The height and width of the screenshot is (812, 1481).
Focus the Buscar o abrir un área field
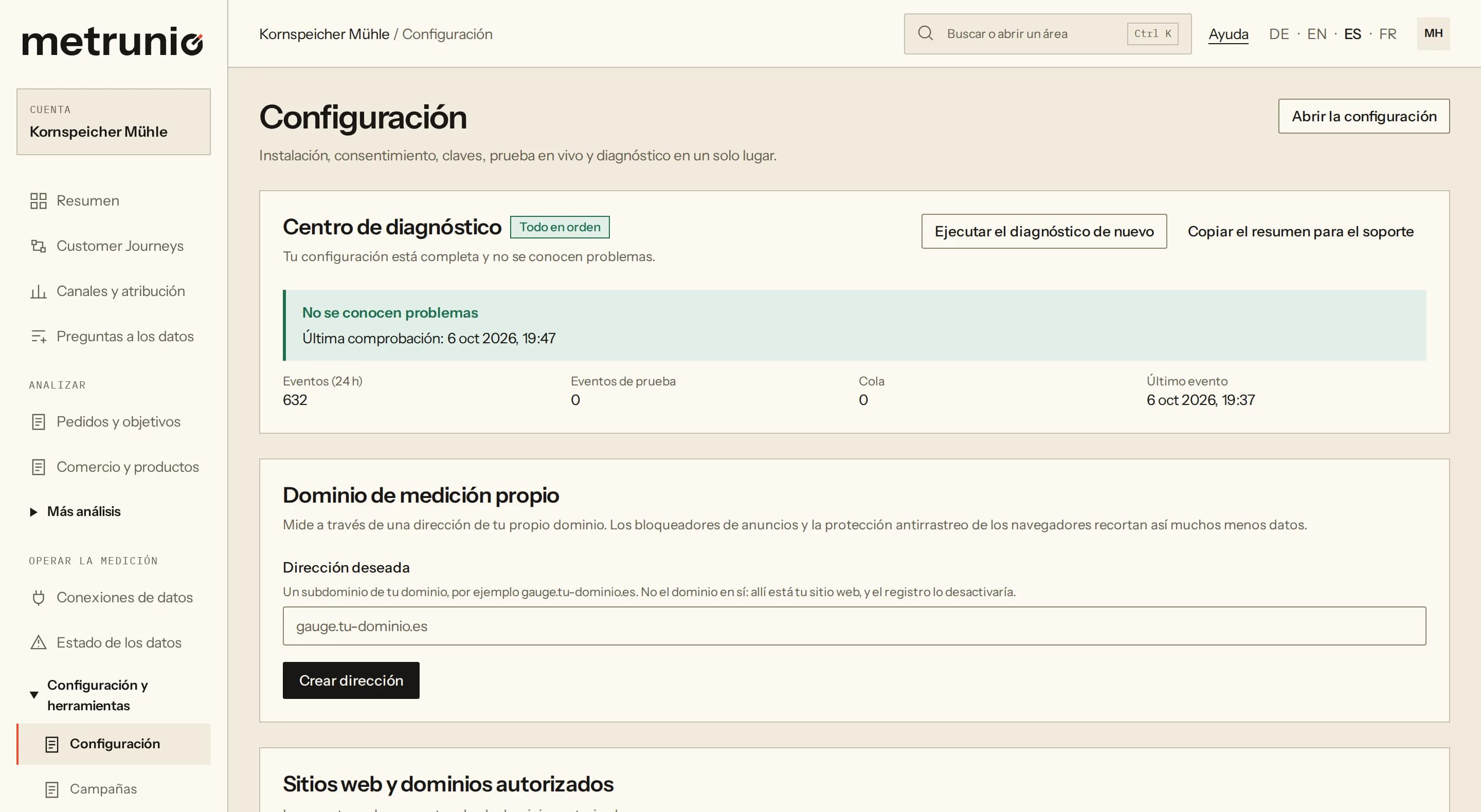[x=1047, y=34]
